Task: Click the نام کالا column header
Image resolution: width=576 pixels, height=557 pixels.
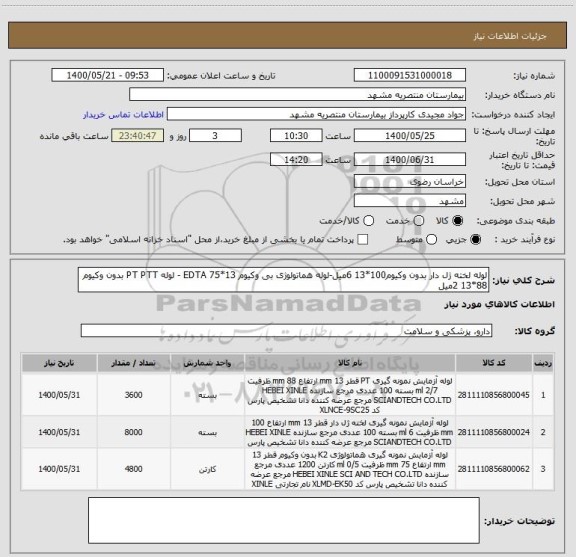Action: (350, 363)
